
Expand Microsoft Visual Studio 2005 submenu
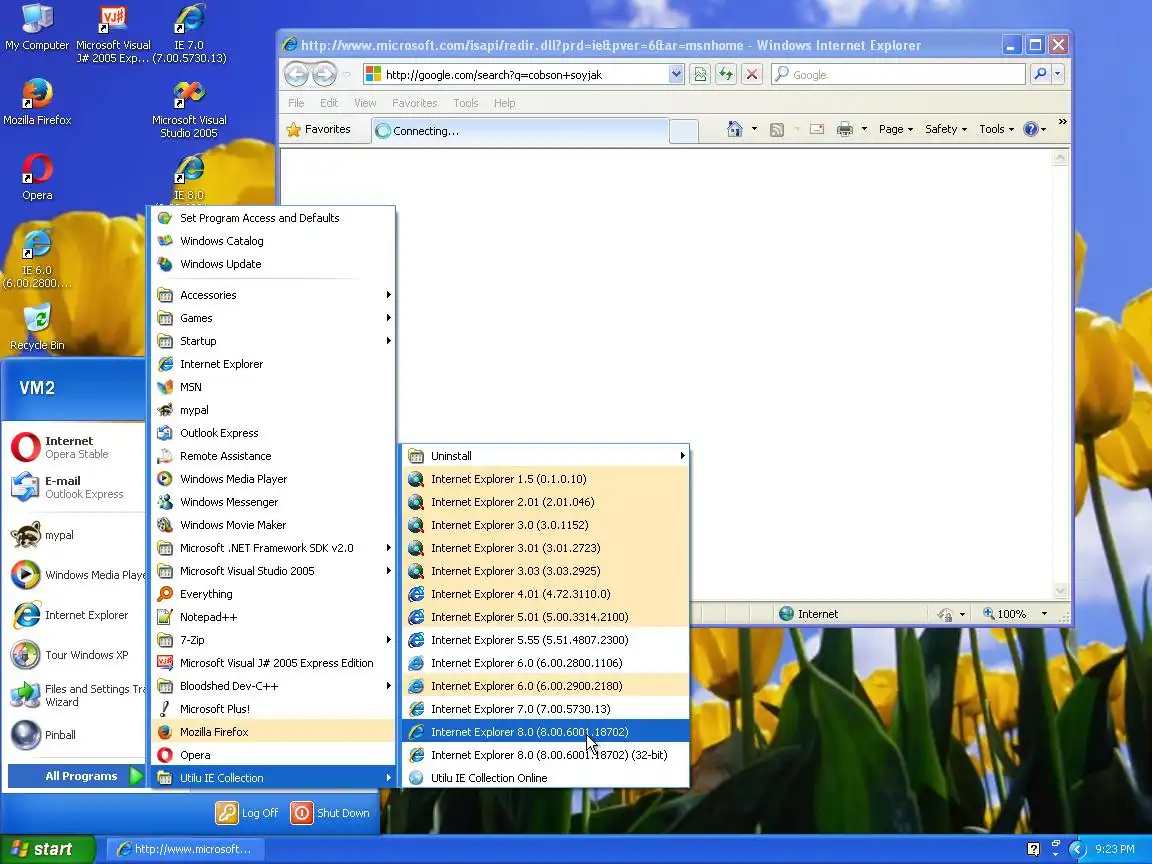tap(273, 571)
